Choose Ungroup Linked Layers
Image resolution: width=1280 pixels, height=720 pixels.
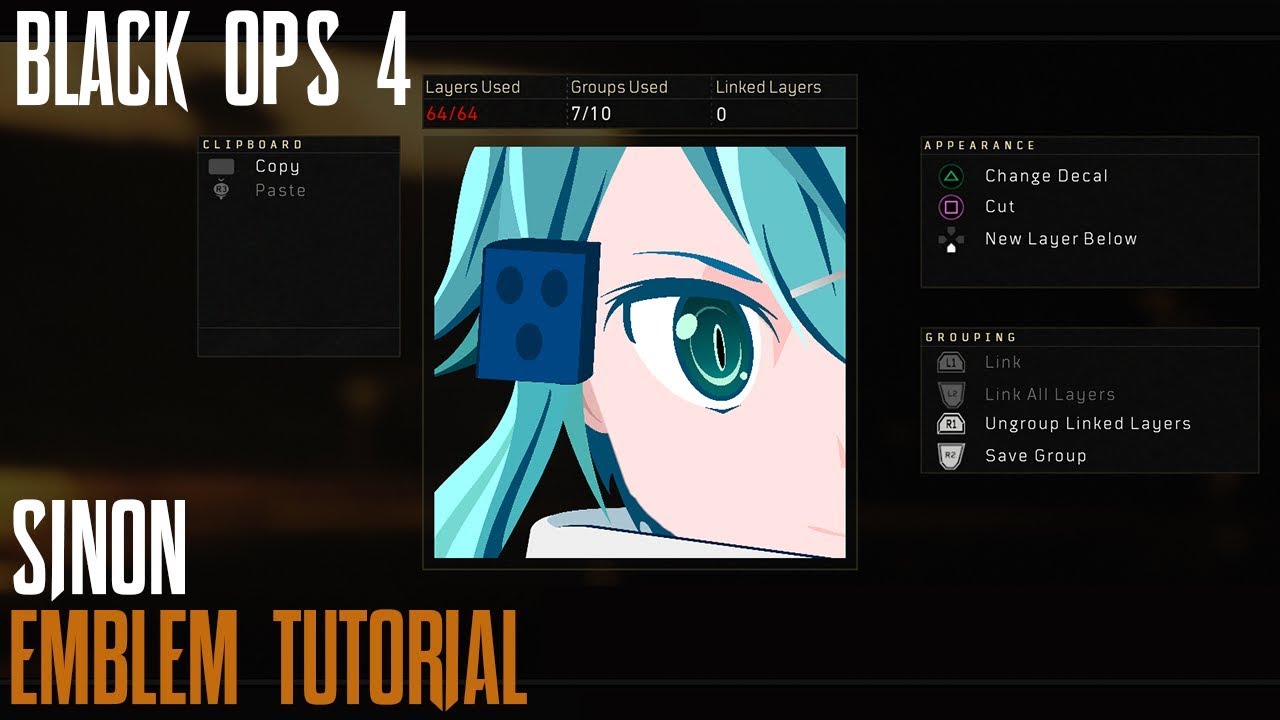[1088, 423]
